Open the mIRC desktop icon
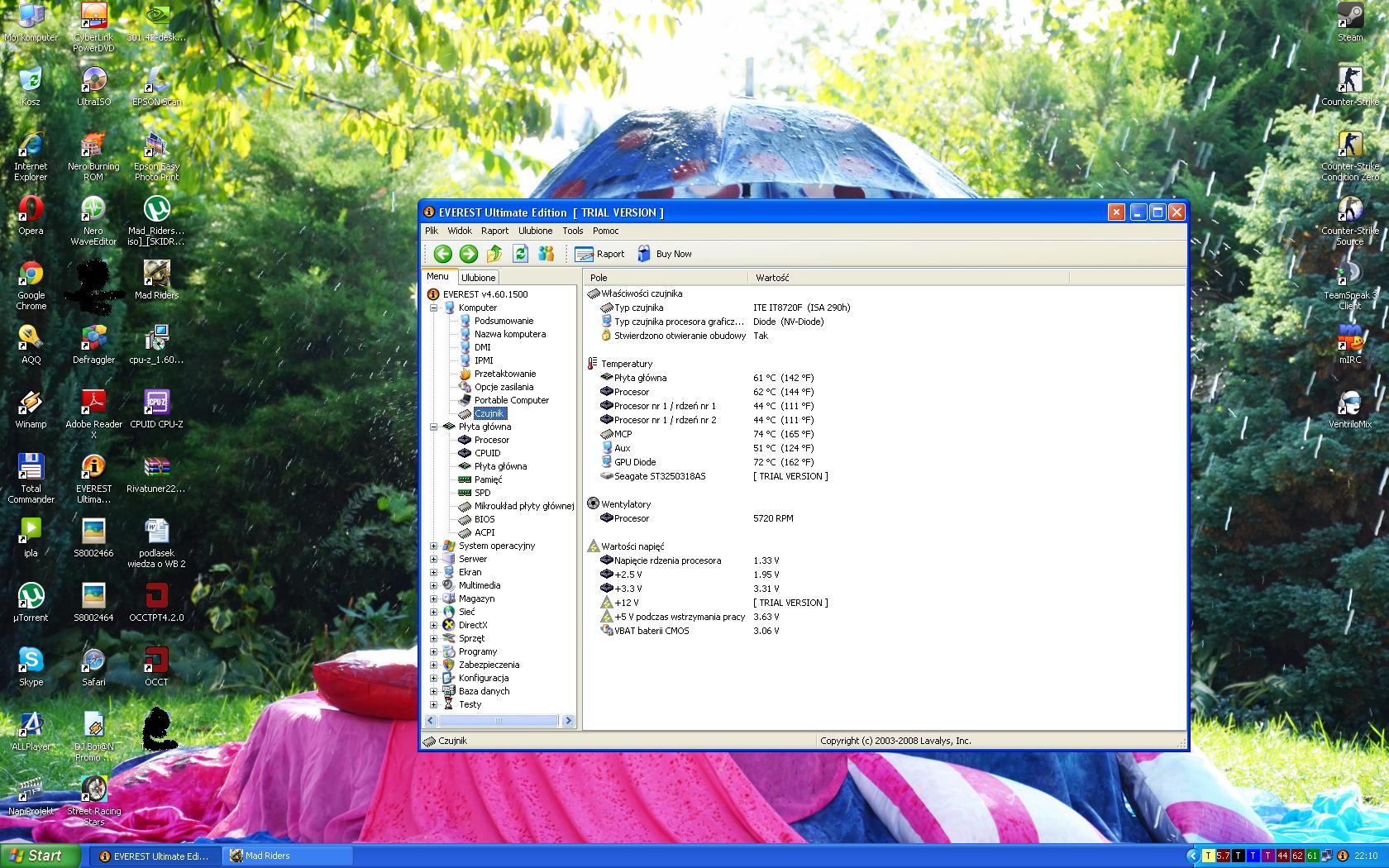Viewport: 1389px width, 868px height. (x=1350, y=344)
